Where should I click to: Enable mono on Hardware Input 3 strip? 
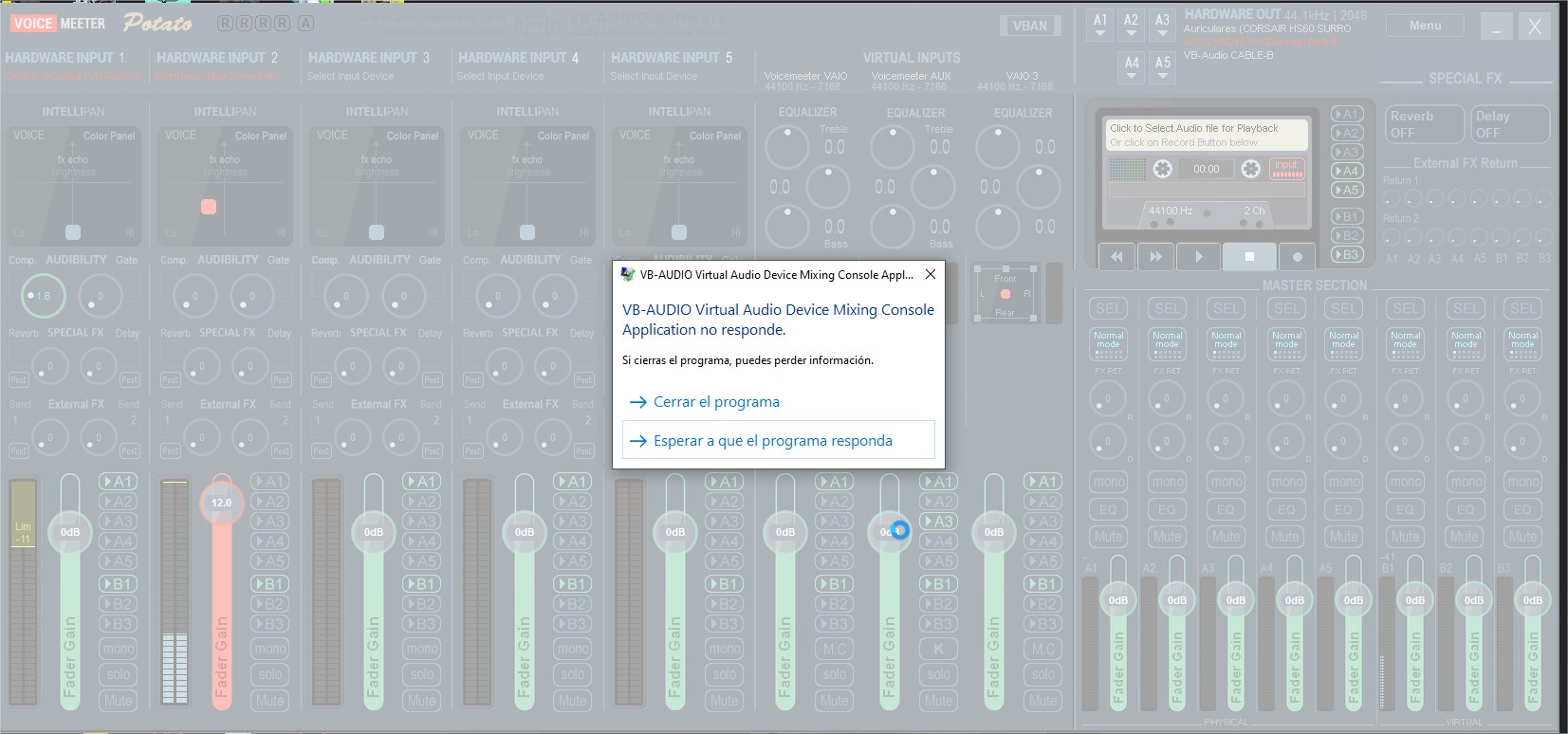[422, 649]
